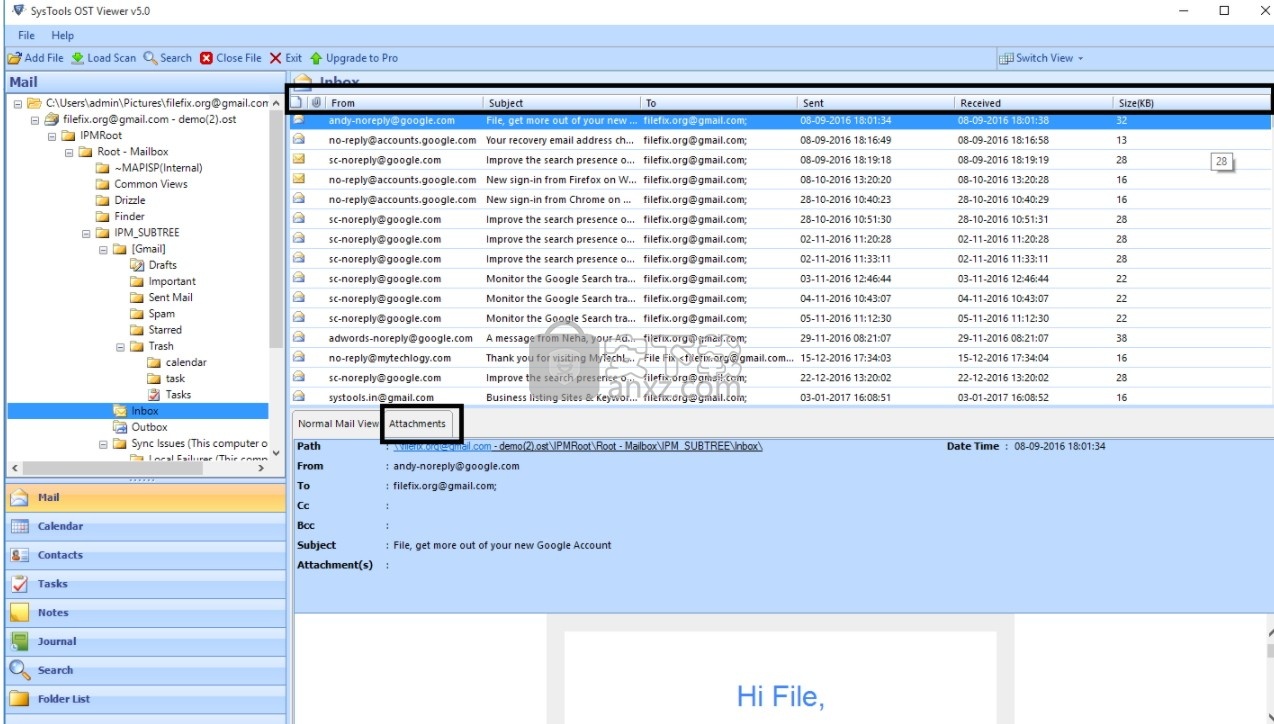Sort emails by From column header
The height and width of the screenshot is (724, 1274).
405,102
